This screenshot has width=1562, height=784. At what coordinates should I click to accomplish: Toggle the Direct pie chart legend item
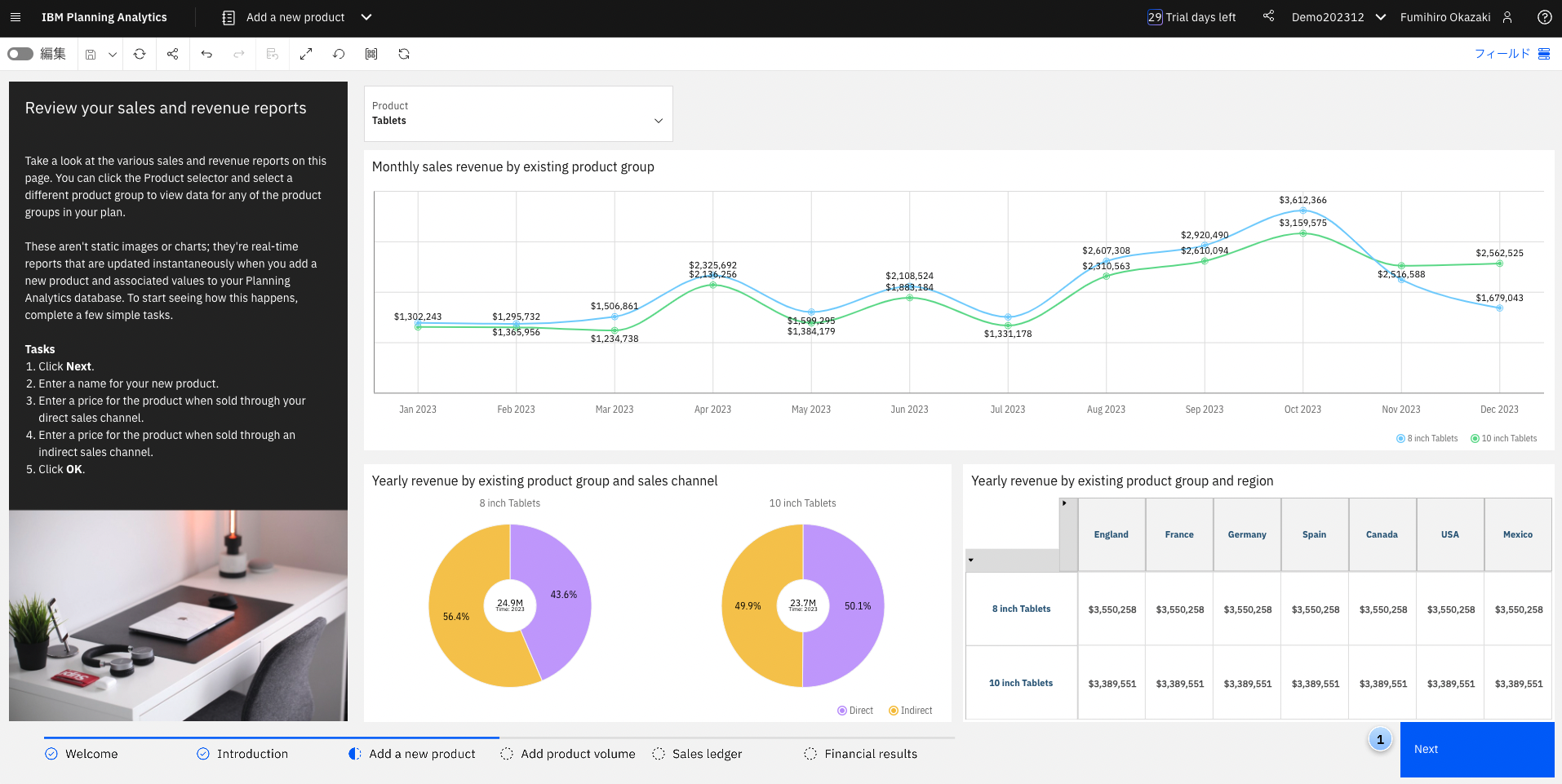pyautogui.click(x=855, y=711)
